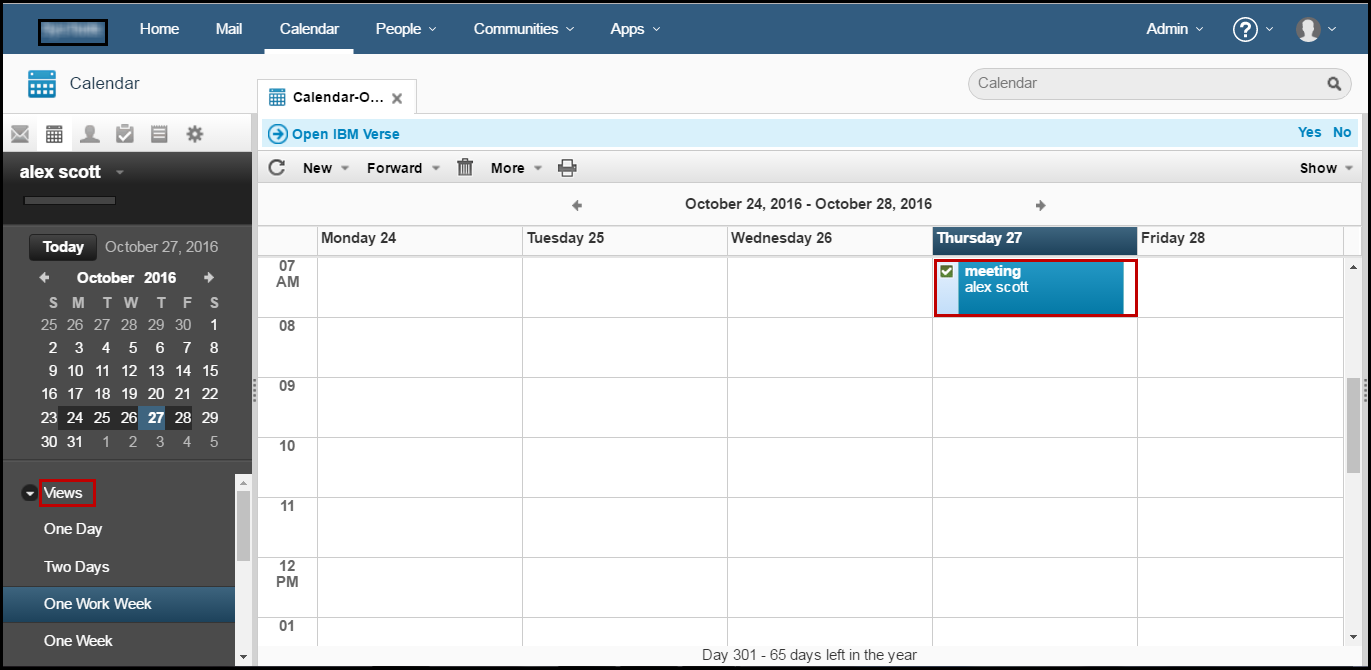Run a search with the magnifier icon
Viewport: 1371px width, 670px height.
pyautogui.click(x=1334, y=84)
